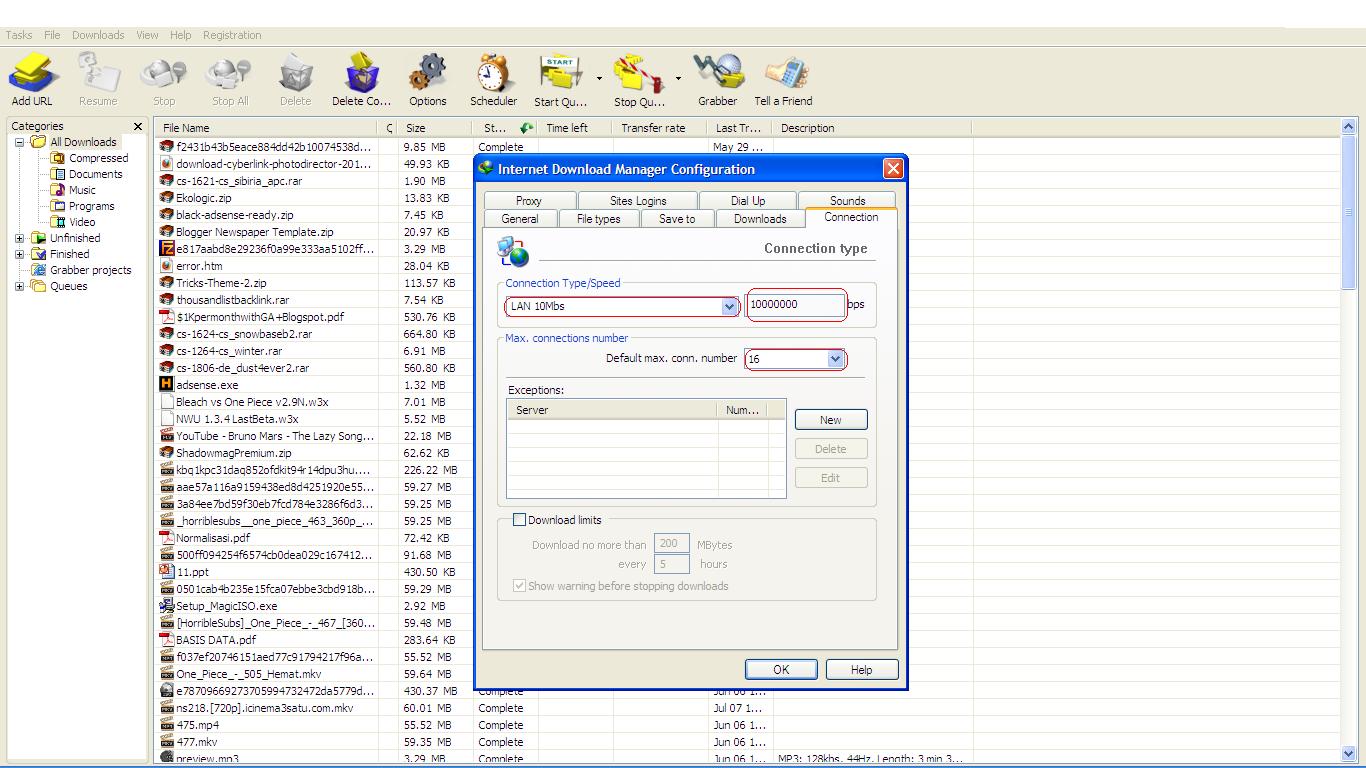Click the Help button in the dialog
The height and width of the screenshot is (768, 1366).
[x=861, y=670]
